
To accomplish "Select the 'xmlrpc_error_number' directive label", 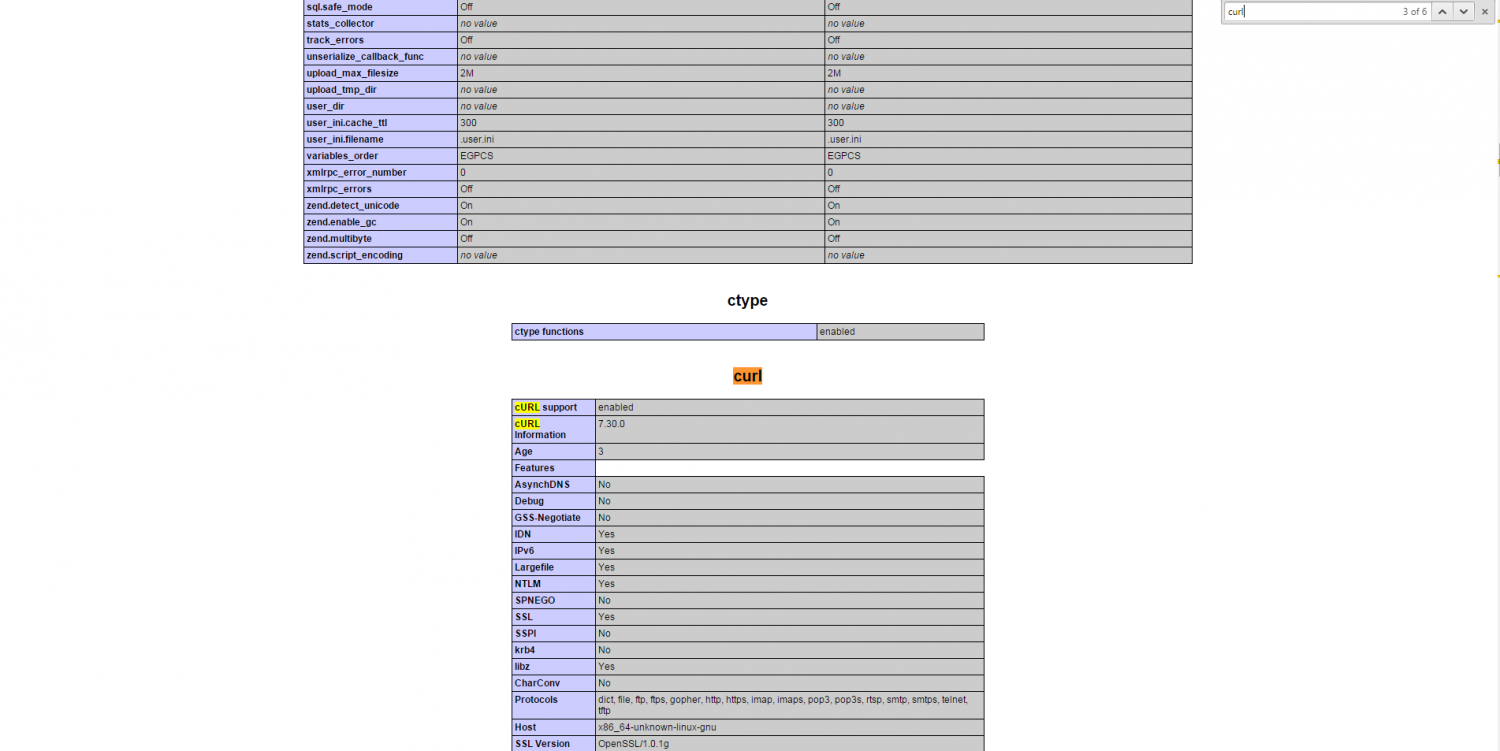I will tap(356, 172).
